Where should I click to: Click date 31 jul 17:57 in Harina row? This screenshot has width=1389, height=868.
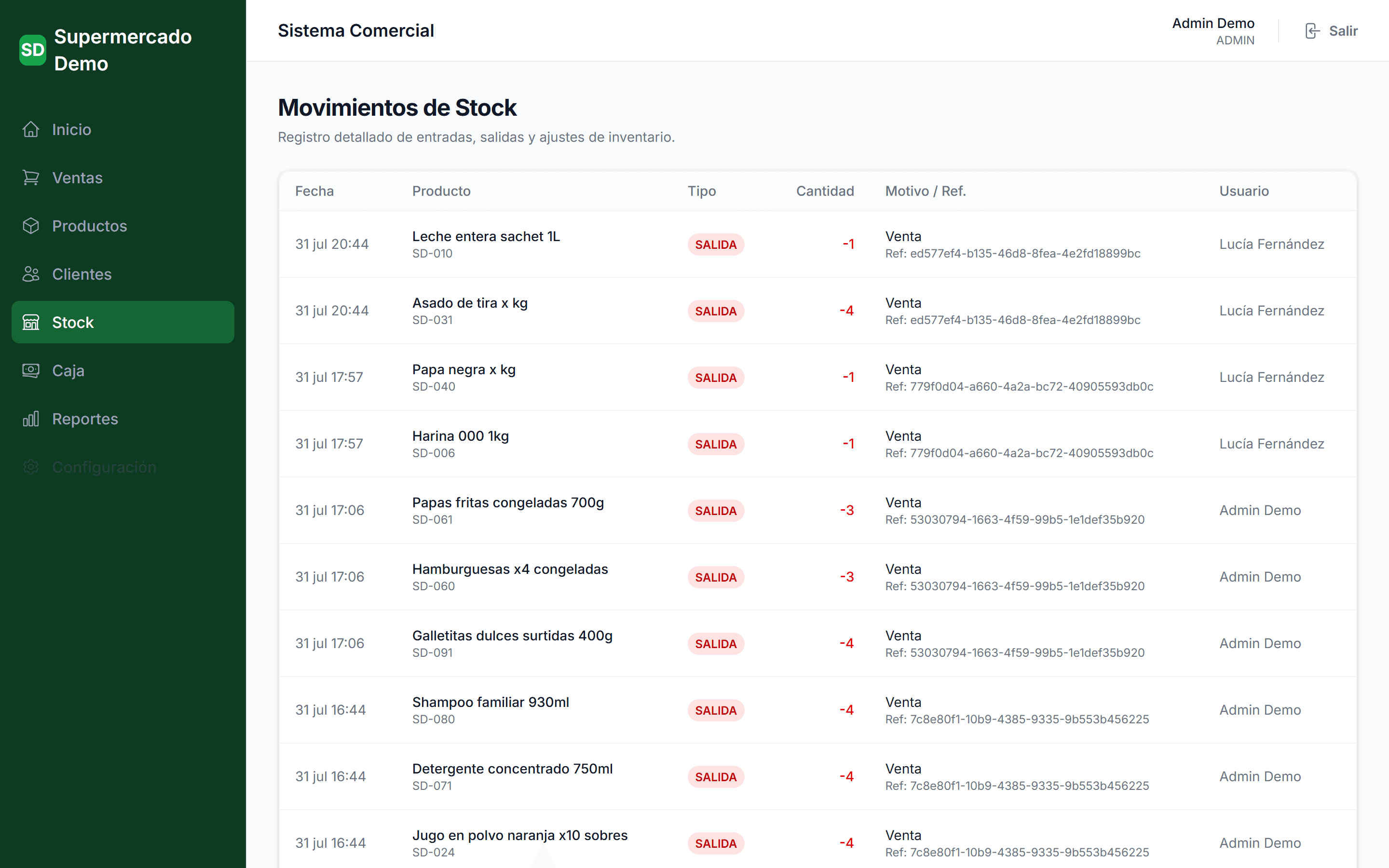(x=329, y=444)
